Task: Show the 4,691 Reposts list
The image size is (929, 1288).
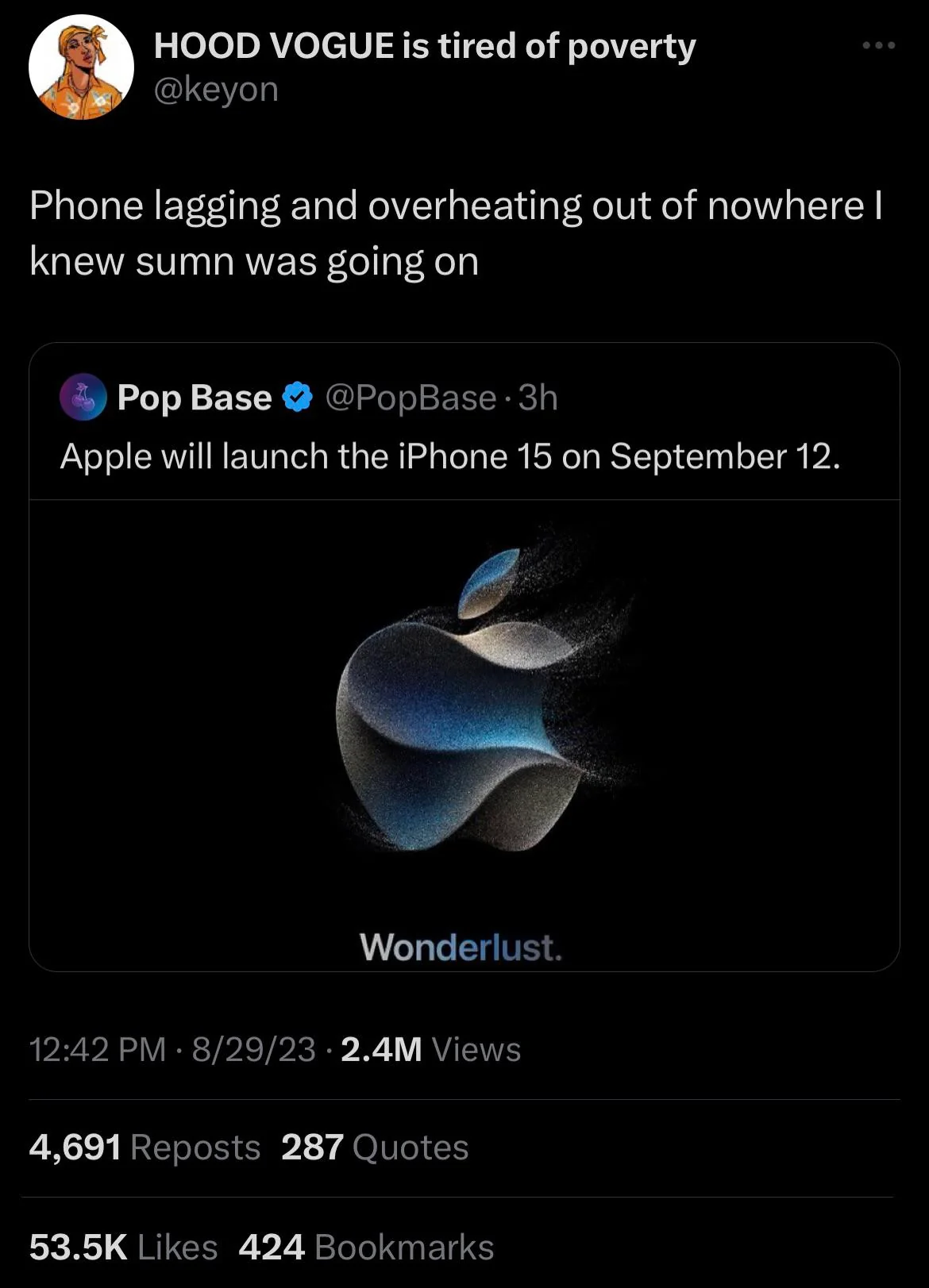Action: tap(145, 1147)
